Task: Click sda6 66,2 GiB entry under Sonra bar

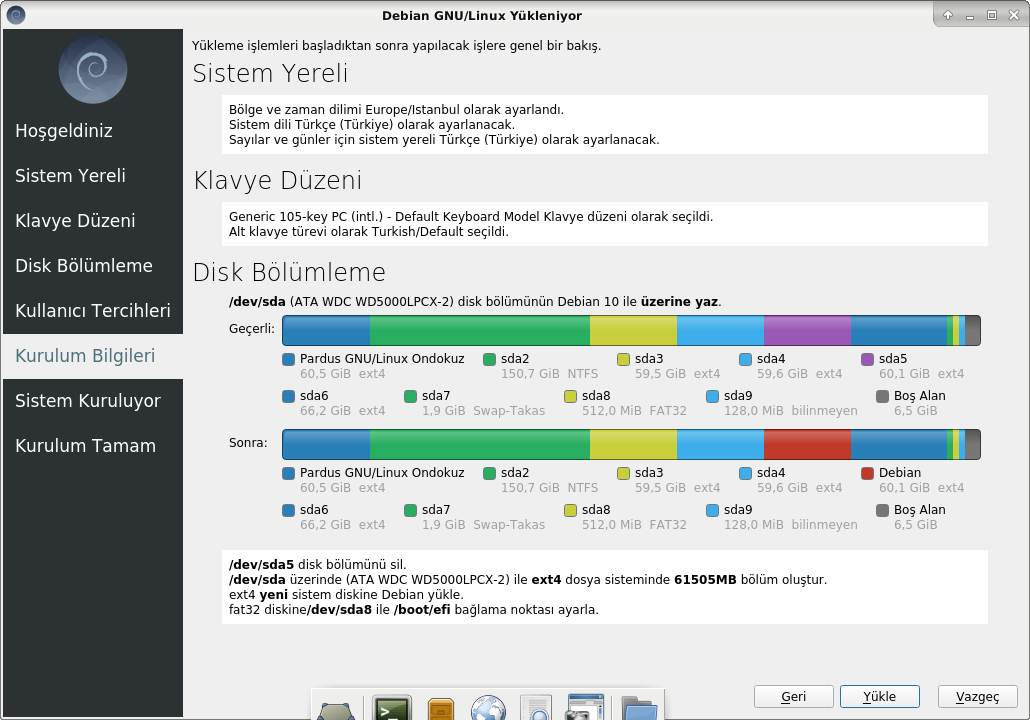Action: coord(334,517)
